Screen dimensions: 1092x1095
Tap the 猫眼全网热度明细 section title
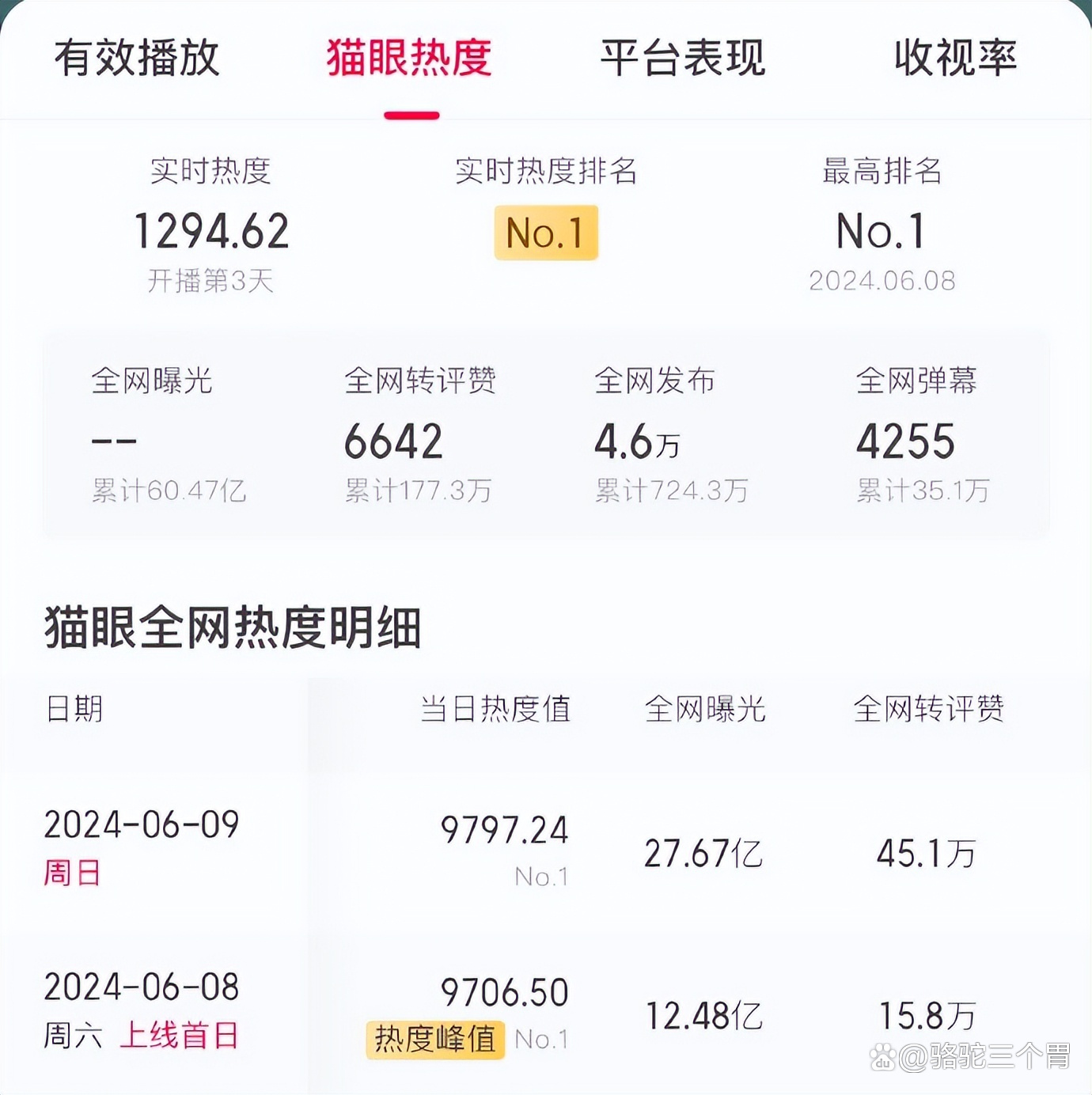click(233, 627)
